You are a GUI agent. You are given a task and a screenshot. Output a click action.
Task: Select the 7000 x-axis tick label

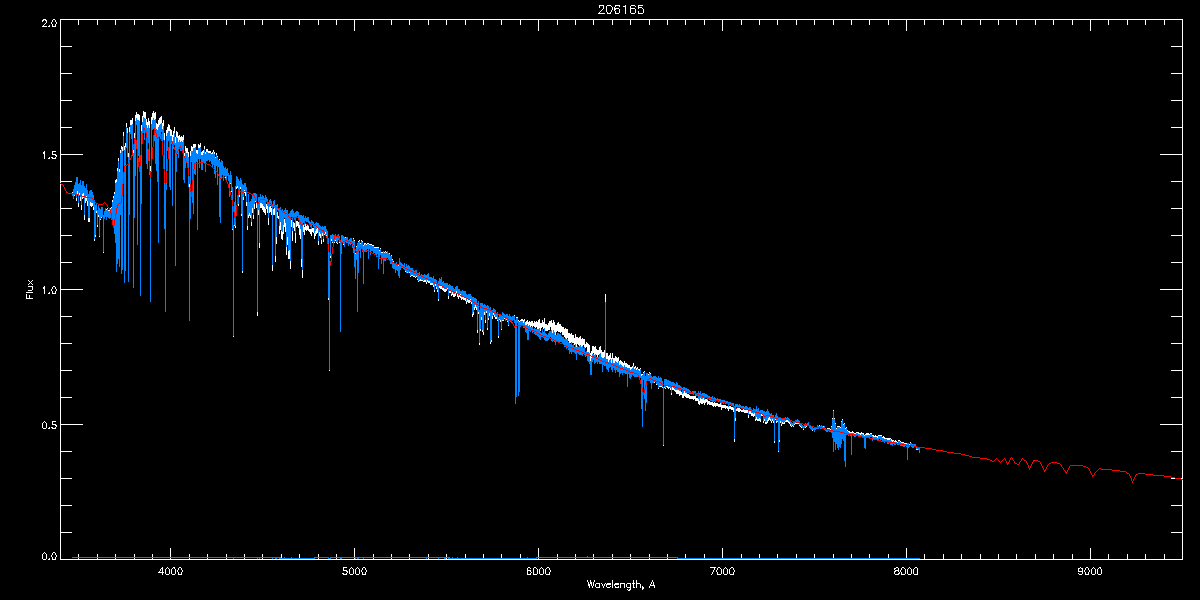click(722, 571)
